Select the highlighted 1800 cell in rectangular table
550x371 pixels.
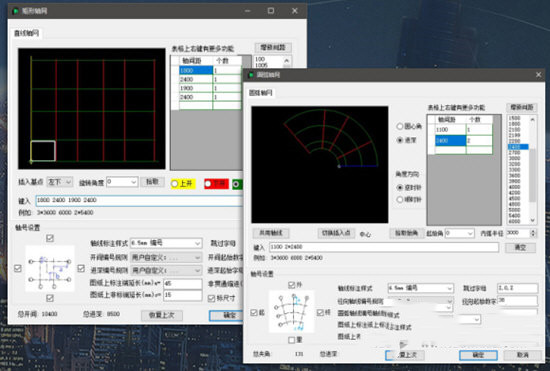pyautogui.click(x=196, y=70)
